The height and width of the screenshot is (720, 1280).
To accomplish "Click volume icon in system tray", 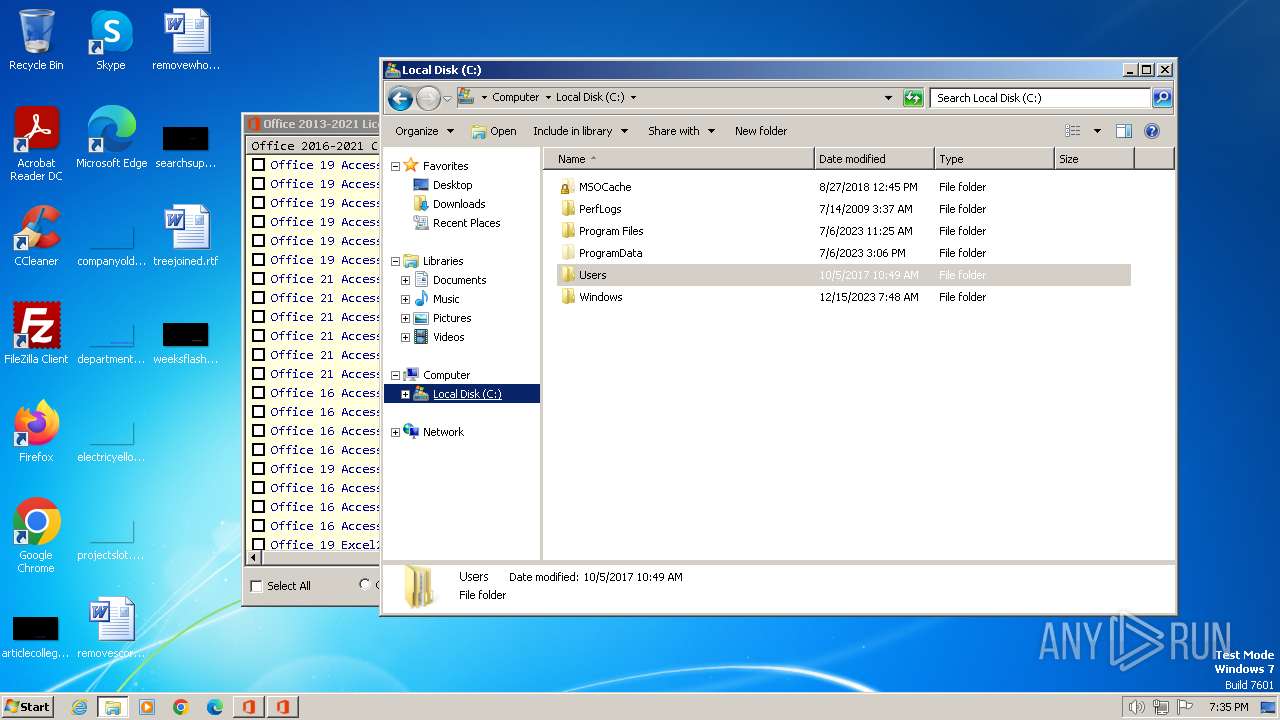I will pos(1136,707).
